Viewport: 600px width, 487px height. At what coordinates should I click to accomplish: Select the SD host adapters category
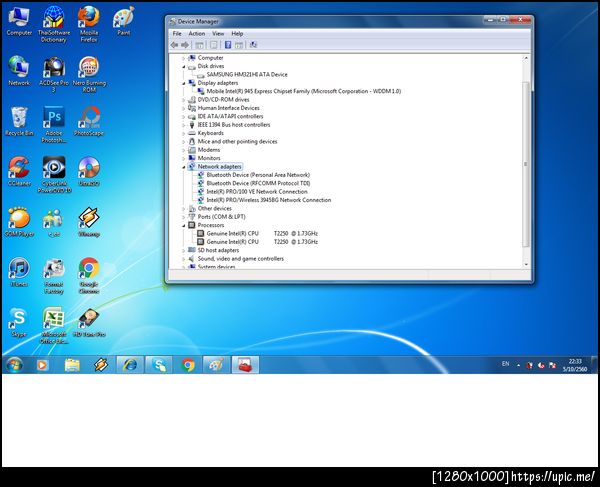[x=218, y=251]
